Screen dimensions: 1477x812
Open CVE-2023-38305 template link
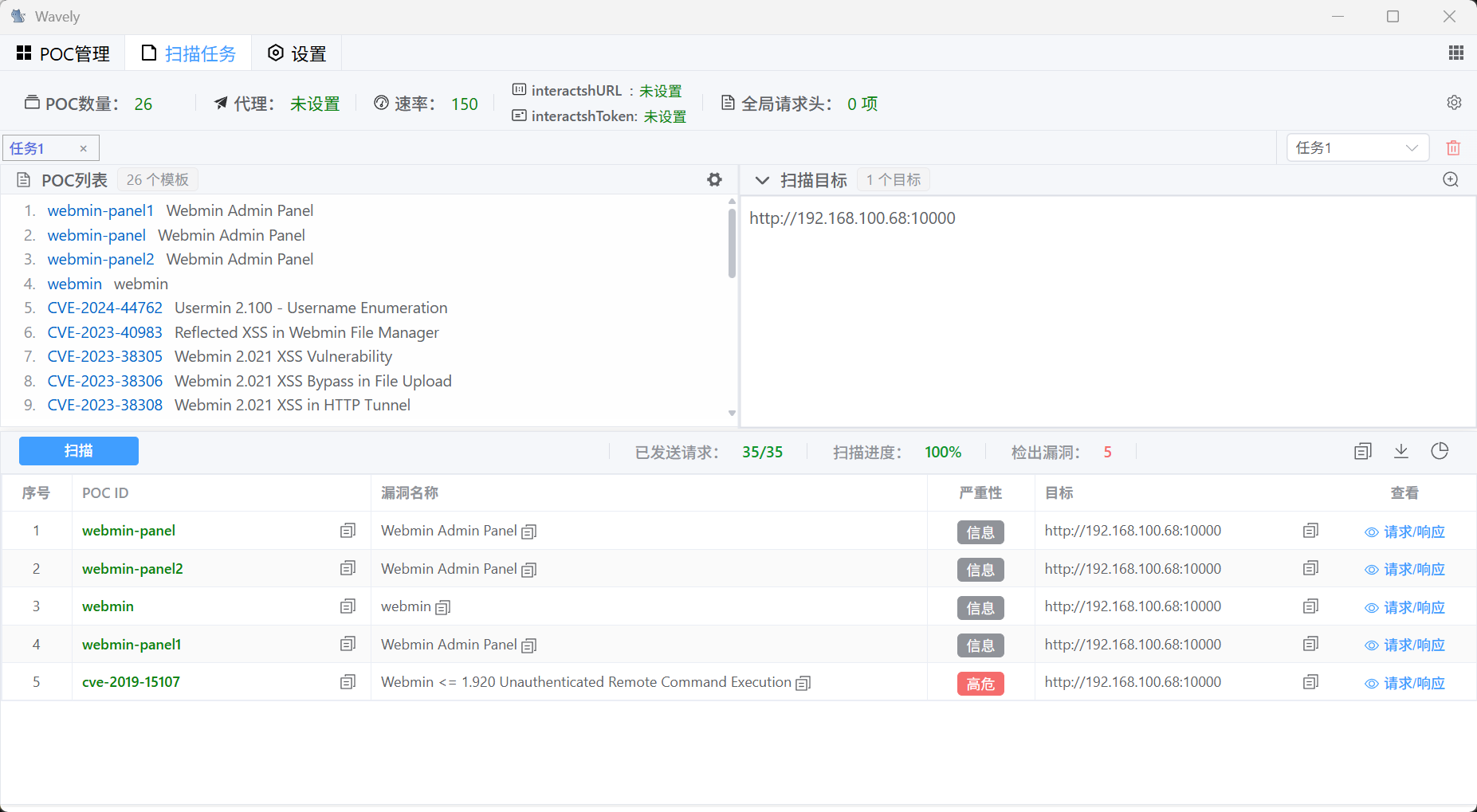tap(105, 356)
